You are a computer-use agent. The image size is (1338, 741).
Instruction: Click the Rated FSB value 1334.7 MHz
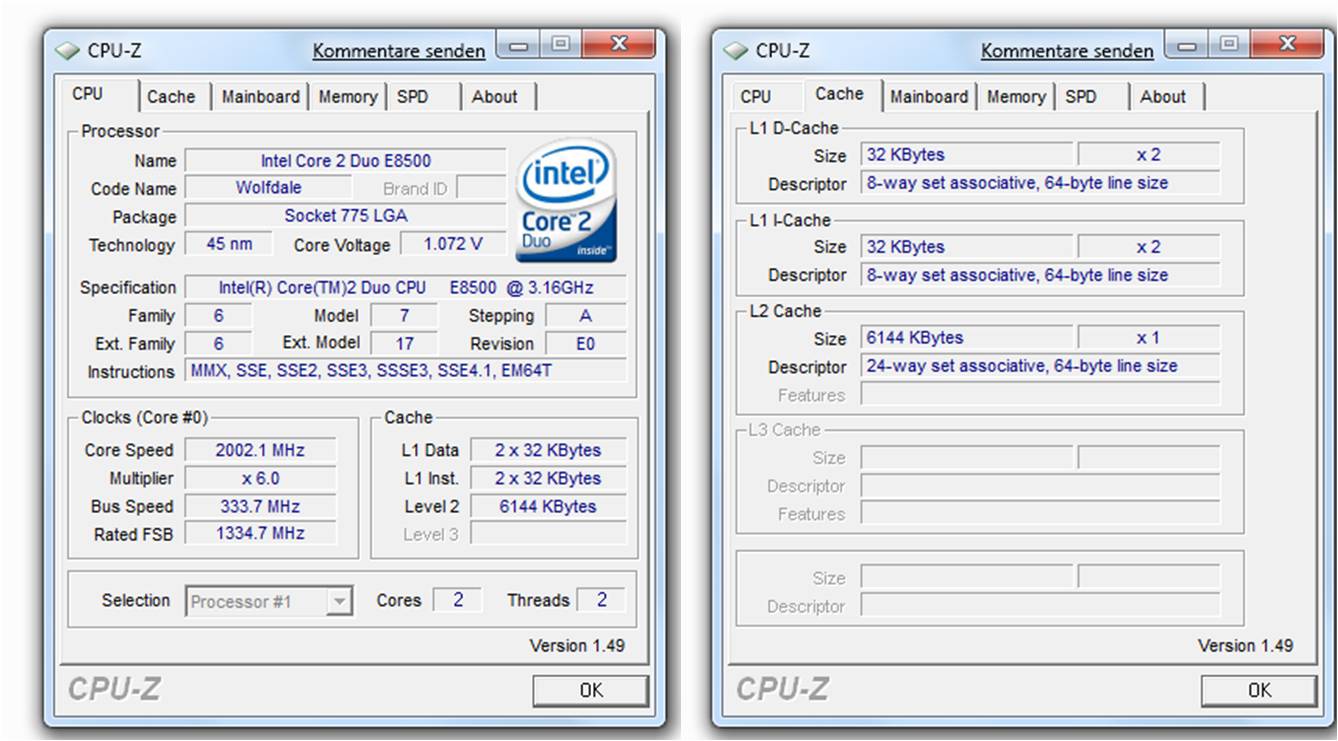(x=261, y=534)
